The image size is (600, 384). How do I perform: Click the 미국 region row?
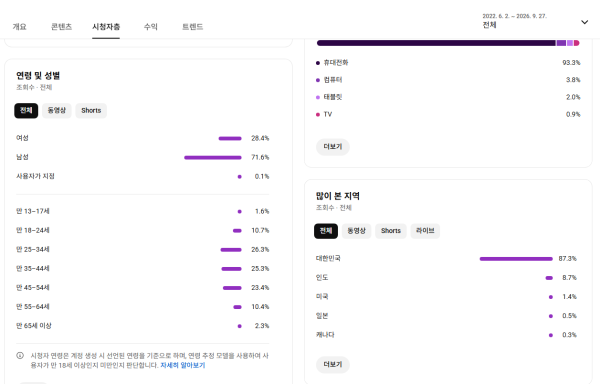446,297
